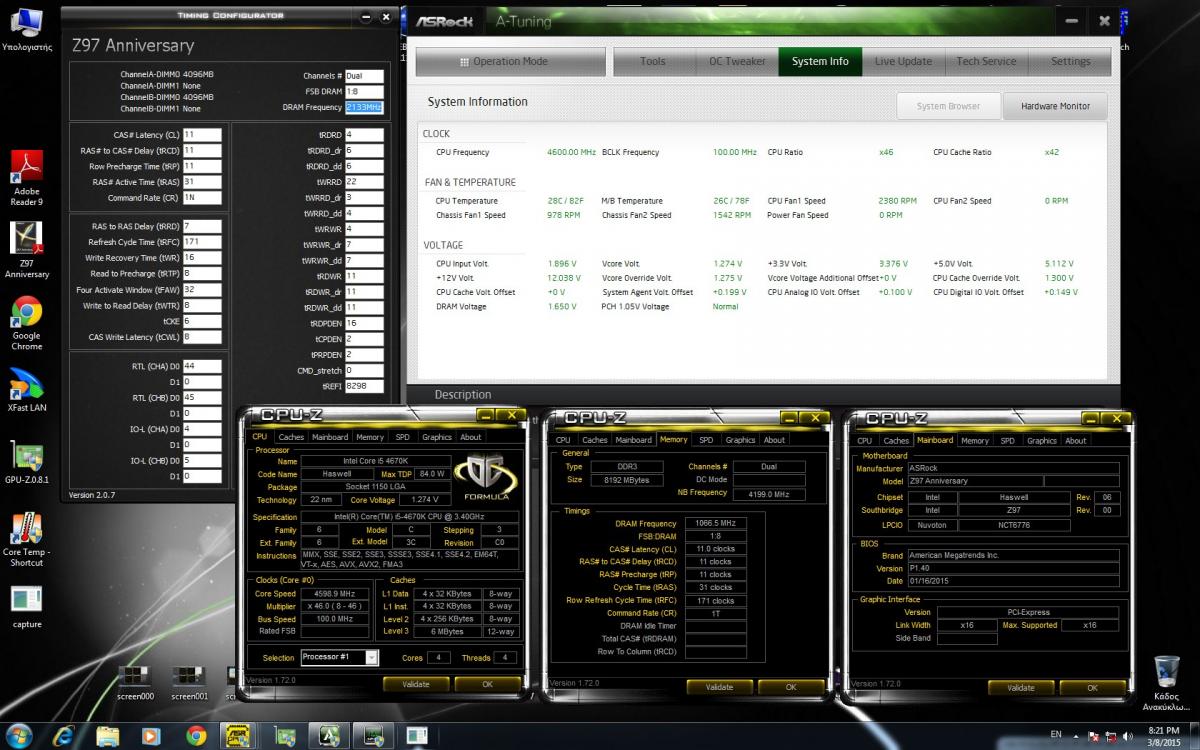Click the tREFI value field
Image resolution: width=1200 pixels, height=750 pixels.
pos(364,385)
